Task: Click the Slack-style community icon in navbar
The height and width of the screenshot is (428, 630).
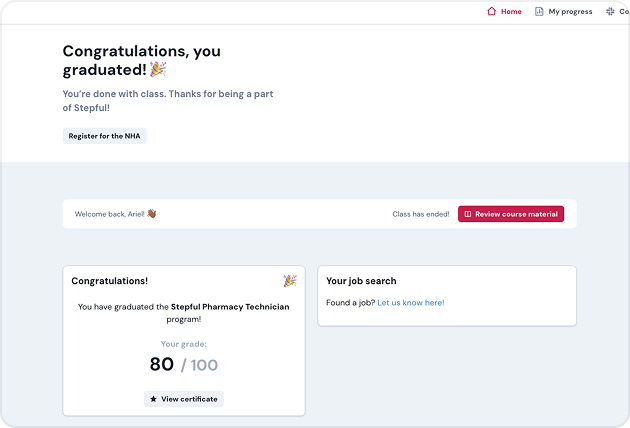Action: click(x=611, y=12)
